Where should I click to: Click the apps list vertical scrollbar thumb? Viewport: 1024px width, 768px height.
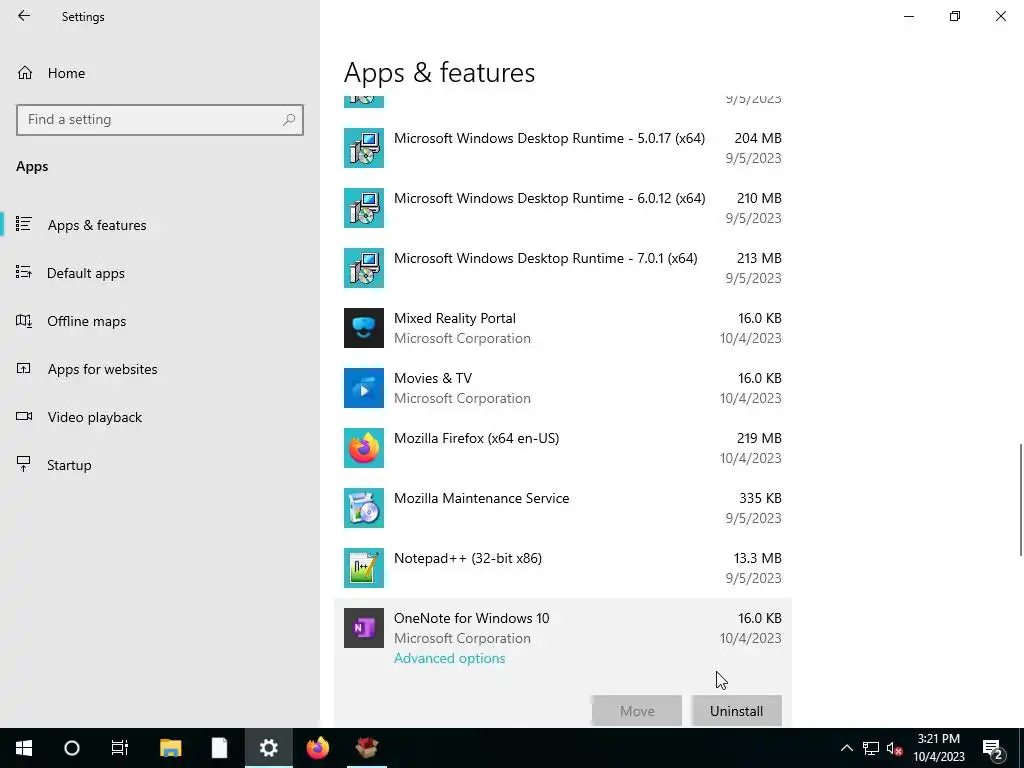click(1021, 500)
